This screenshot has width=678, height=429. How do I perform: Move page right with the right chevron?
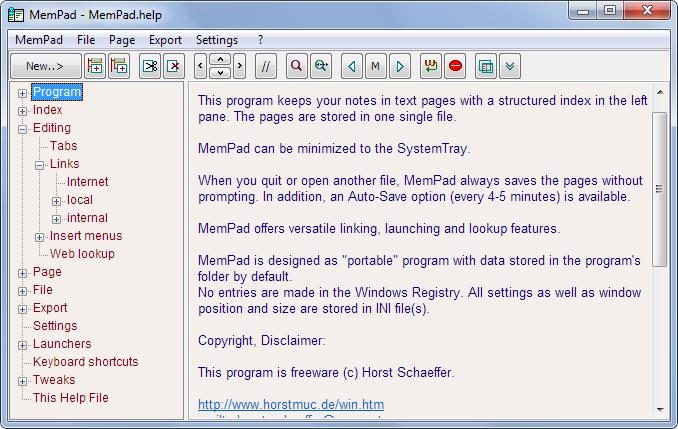(x=240, y=66)
